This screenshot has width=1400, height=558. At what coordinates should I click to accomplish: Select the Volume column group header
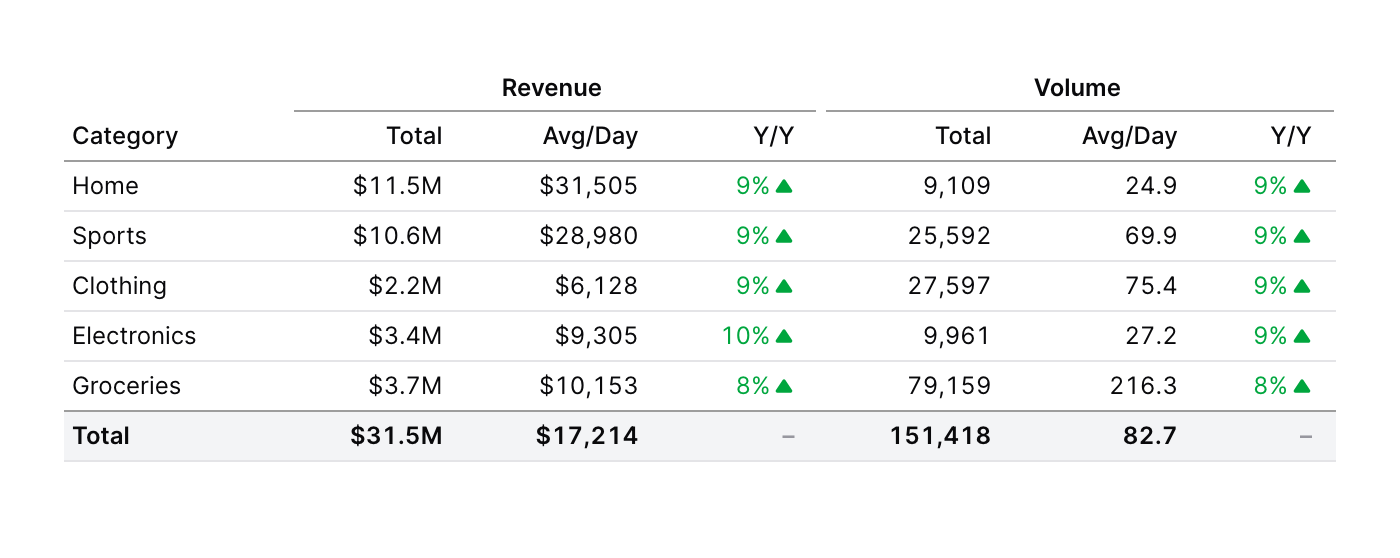[1077, 88]
